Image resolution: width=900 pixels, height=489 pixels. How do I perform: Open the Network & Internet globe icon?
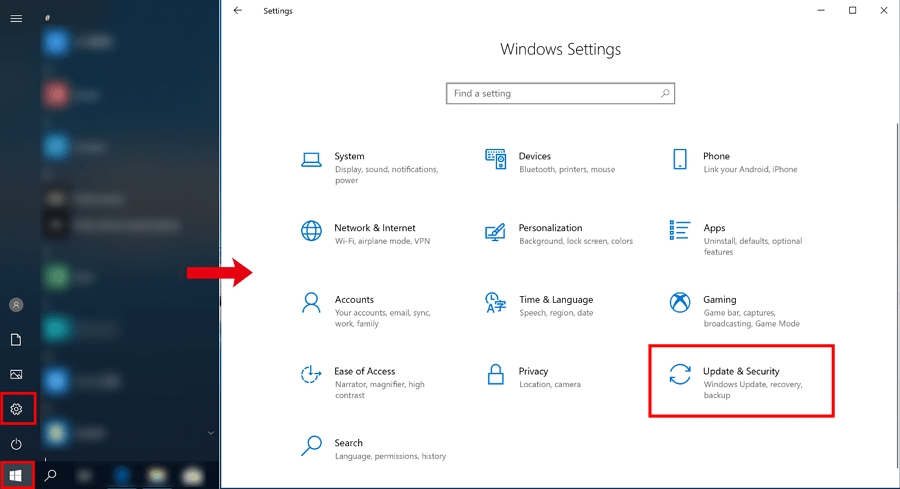coord(311,231)
